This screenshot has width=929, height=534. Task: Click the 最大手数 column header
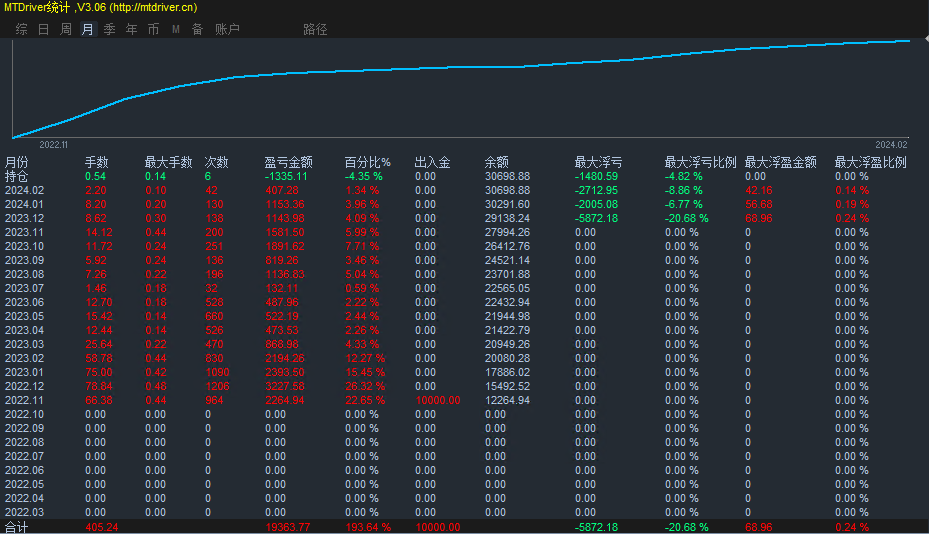169,162
